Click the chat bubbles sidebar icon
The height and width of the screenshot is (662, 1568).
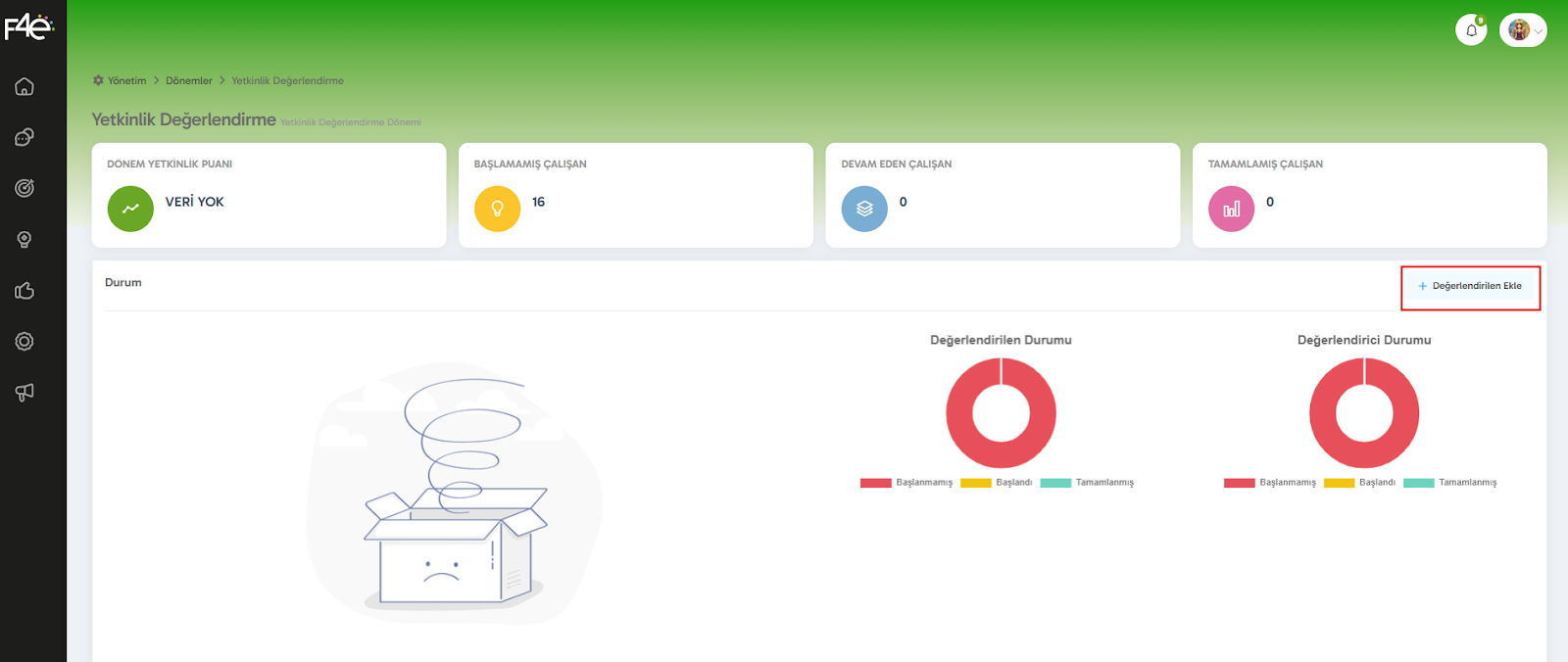point(24,137)
